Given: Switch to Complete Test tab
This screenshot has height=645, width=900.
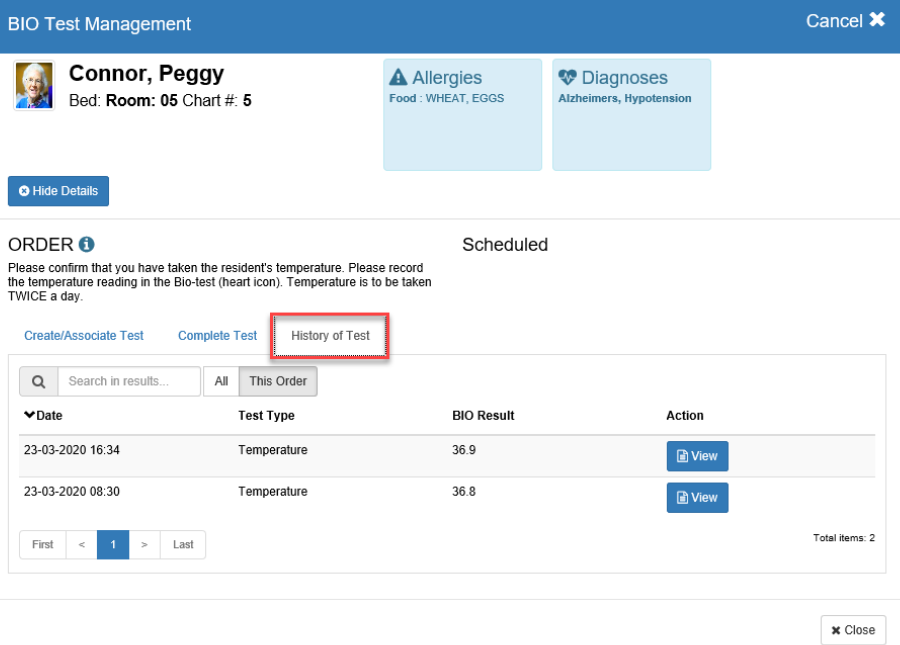Looking at the screenshot, I should point(217,336).
